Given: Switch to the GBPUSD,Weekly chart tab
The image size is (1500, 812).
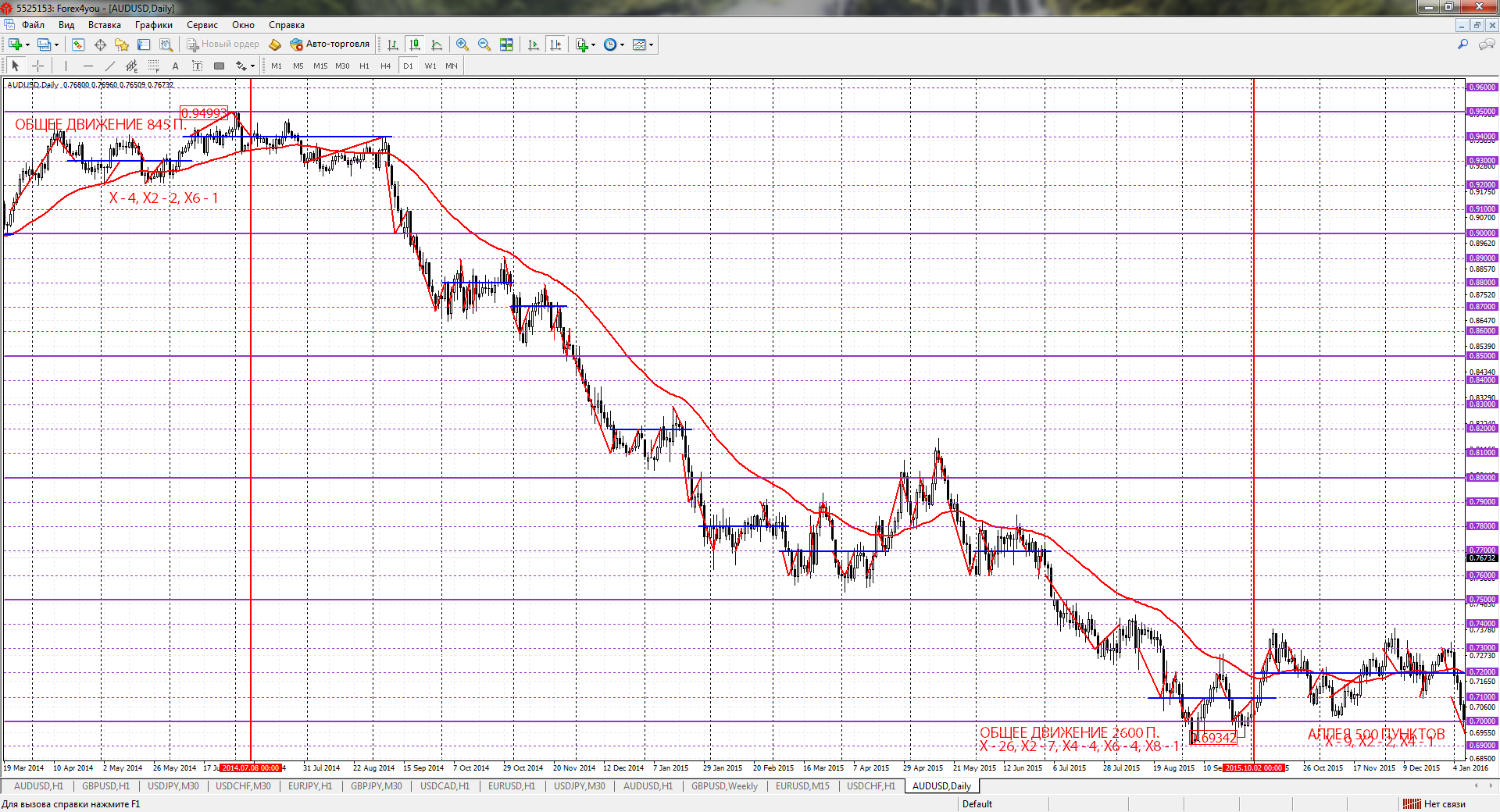Looking at the screenshot, I should click(x=724, y=786).
